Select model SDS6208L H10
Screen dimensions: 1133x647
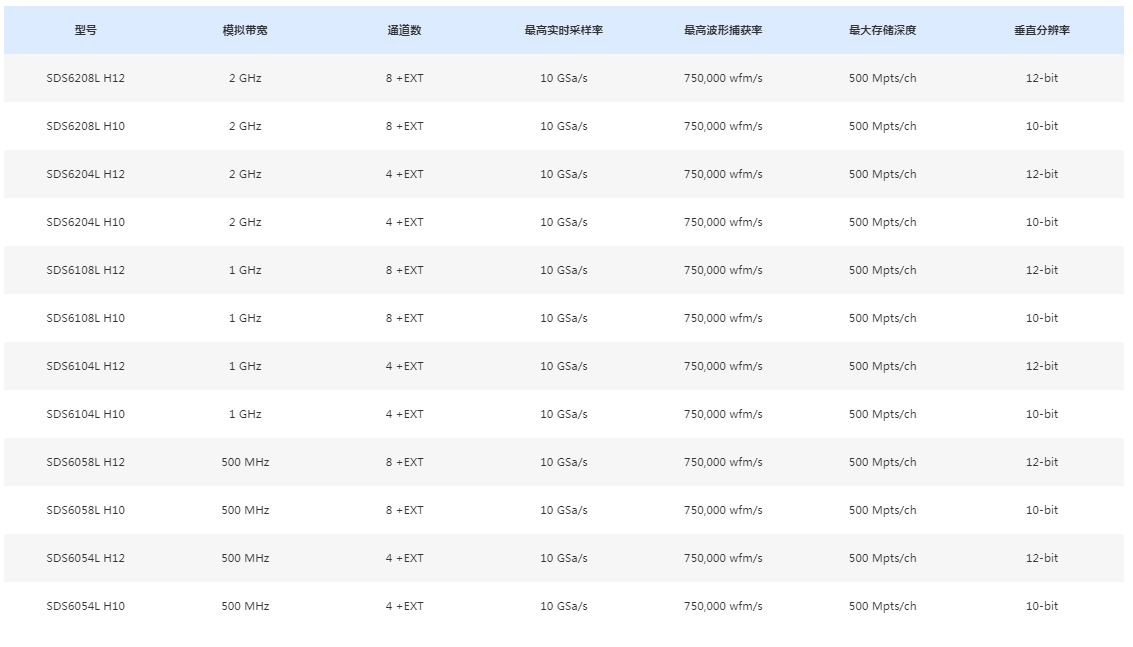pyautogui.click(x=85, y=126)
